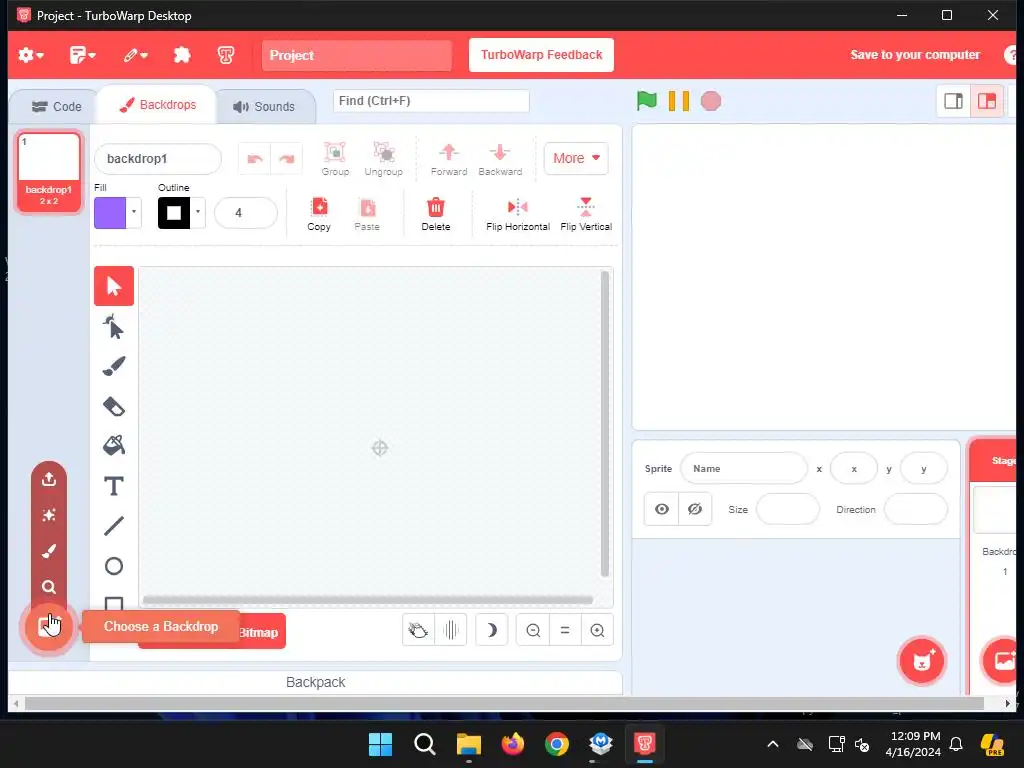Undo the last paint action
The width and height of the screenshot is (1024, 768).
pos(255,159)
